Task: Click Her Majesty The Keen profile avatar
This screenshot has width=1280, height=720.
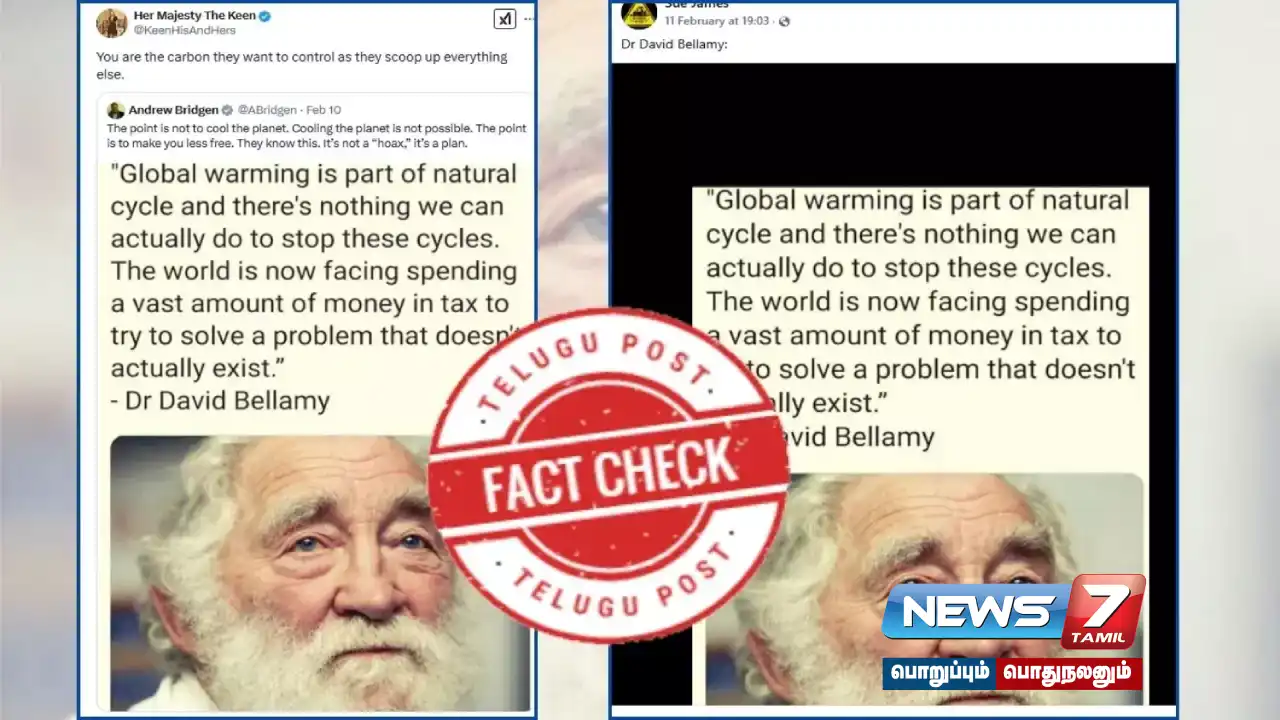Action: (x=111, y=22)
